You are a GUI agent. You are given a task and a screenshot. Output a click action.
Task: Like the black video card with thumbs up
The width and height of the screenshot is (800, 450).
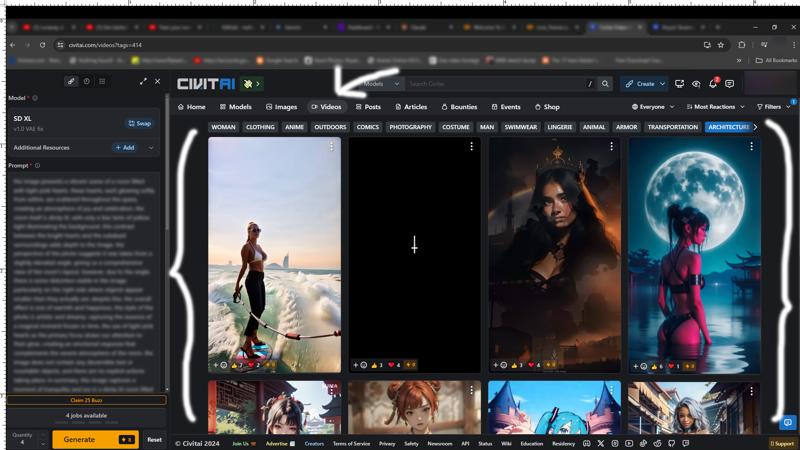[377, 365]
